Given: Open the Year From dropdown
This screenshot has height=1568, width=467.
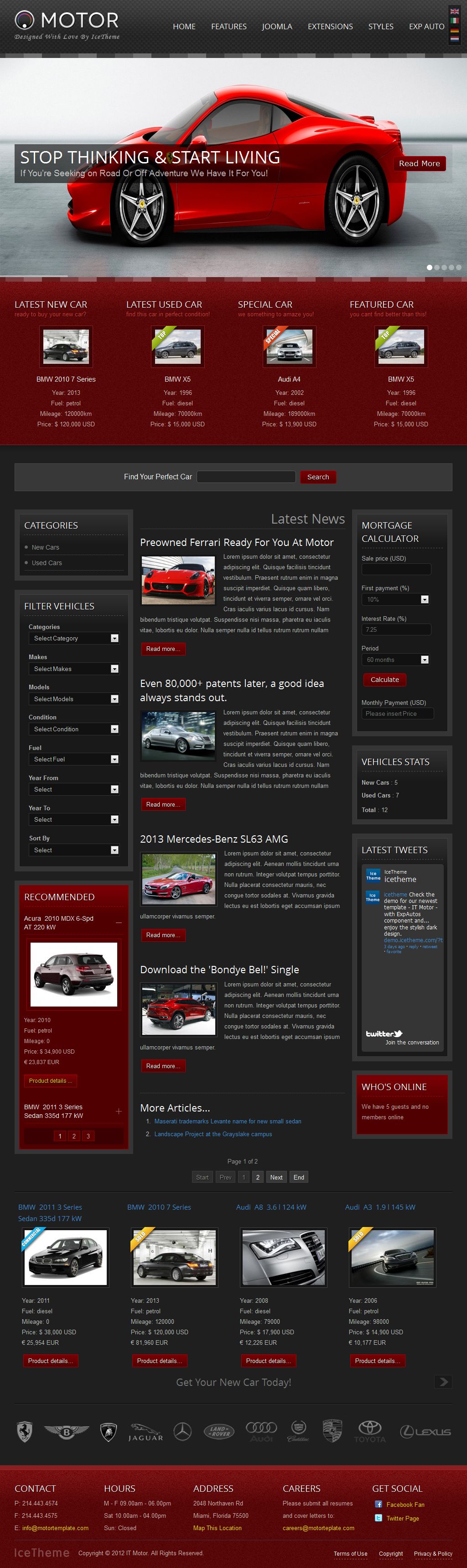Looking at the screenshot, I should point(73,789).
